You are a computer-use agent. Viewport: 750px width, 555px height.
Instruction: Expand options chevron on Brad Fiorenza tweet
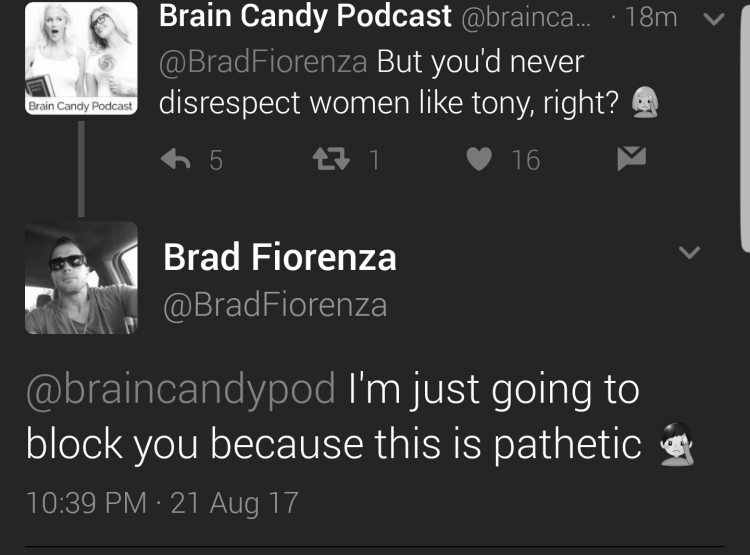tap(689, 252)
